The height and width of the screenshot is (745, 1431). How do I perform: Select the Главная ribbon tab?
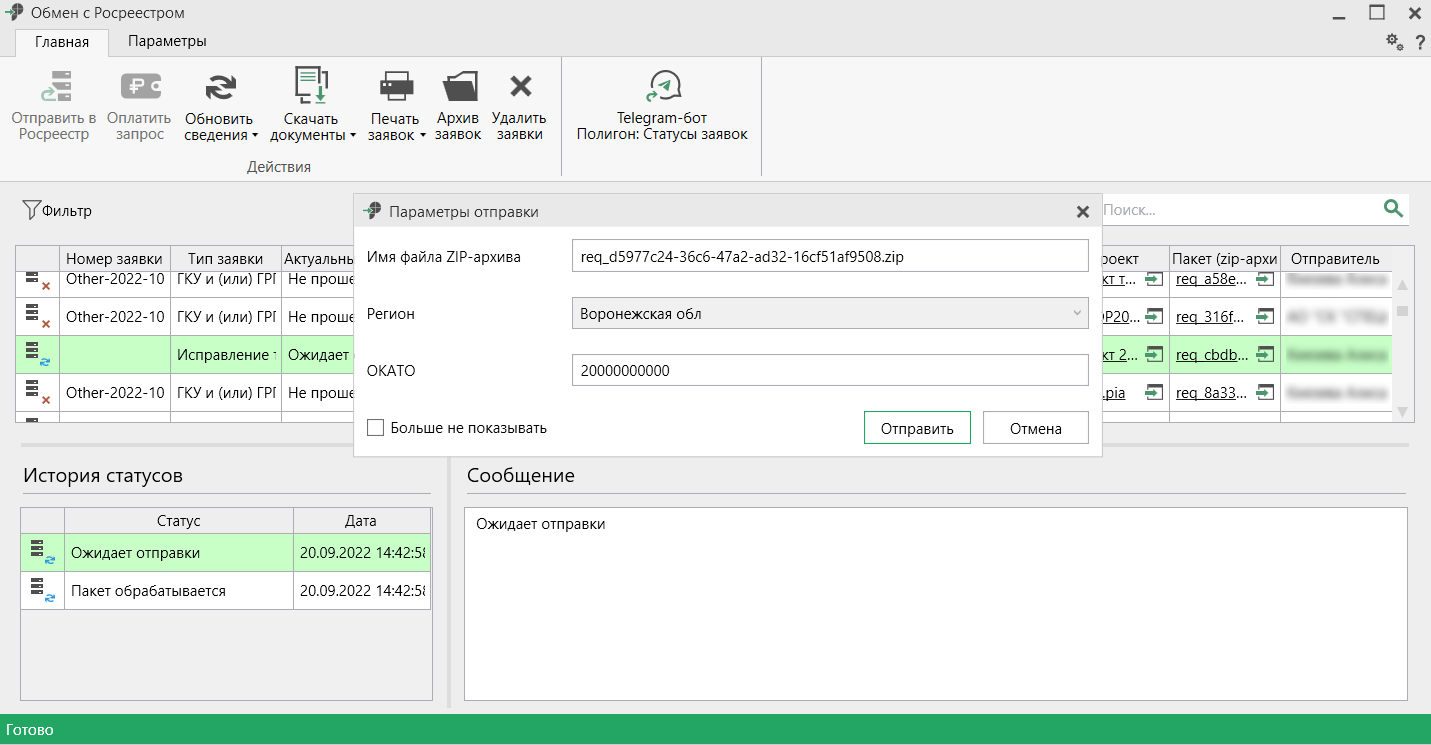62,42
